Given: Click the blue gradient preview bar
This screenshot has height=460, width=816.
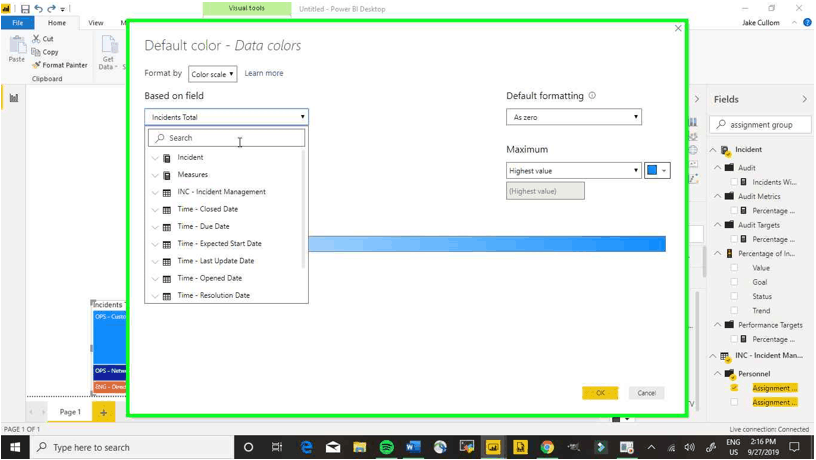Looking at the screenshot, I should [487, 244].
